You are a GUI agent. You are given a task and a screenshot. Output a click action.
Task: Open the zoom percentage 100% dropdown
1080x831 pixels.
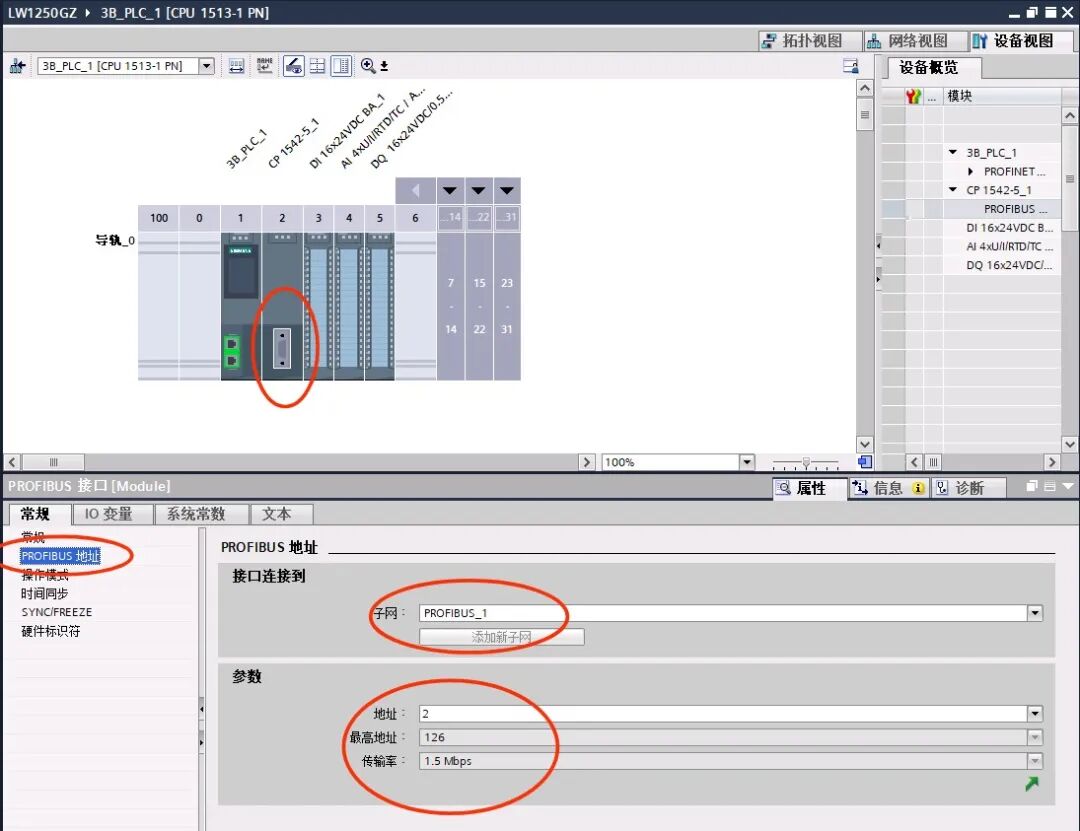pos(747,462)
